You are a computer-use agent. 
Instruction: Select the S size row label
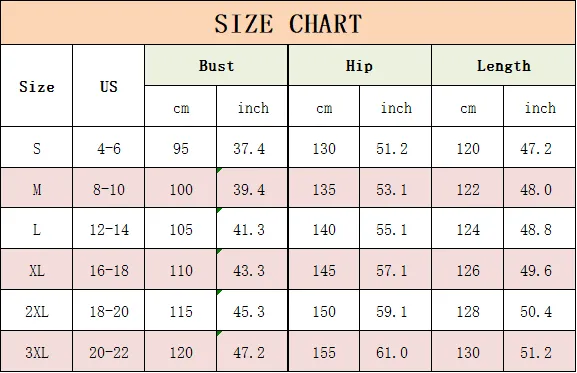[37, 148]
